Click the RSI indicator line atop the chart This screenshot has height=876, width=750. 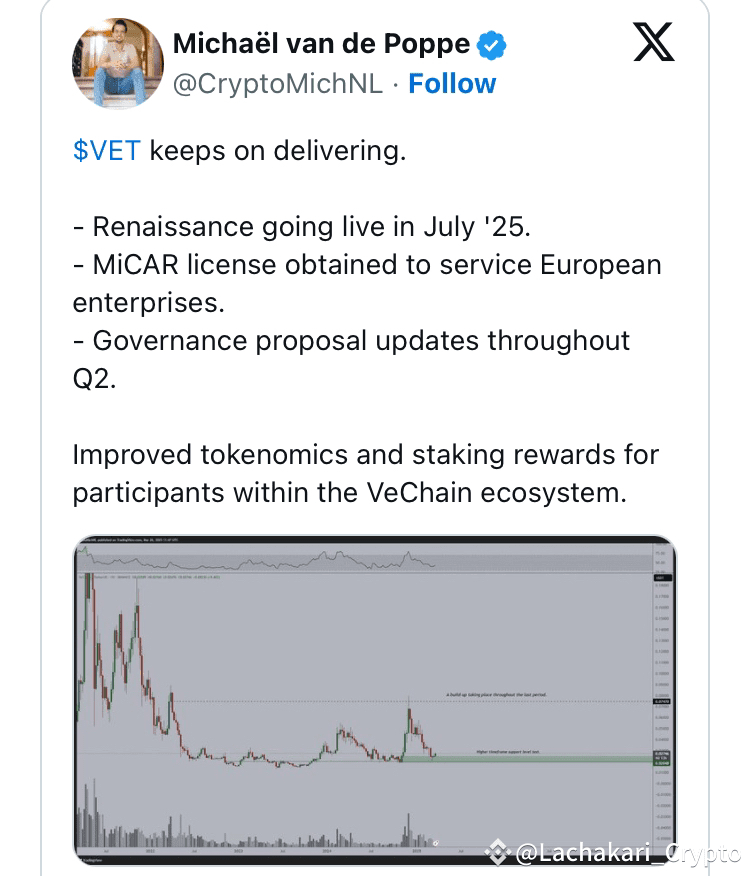(x=300, y=563)
